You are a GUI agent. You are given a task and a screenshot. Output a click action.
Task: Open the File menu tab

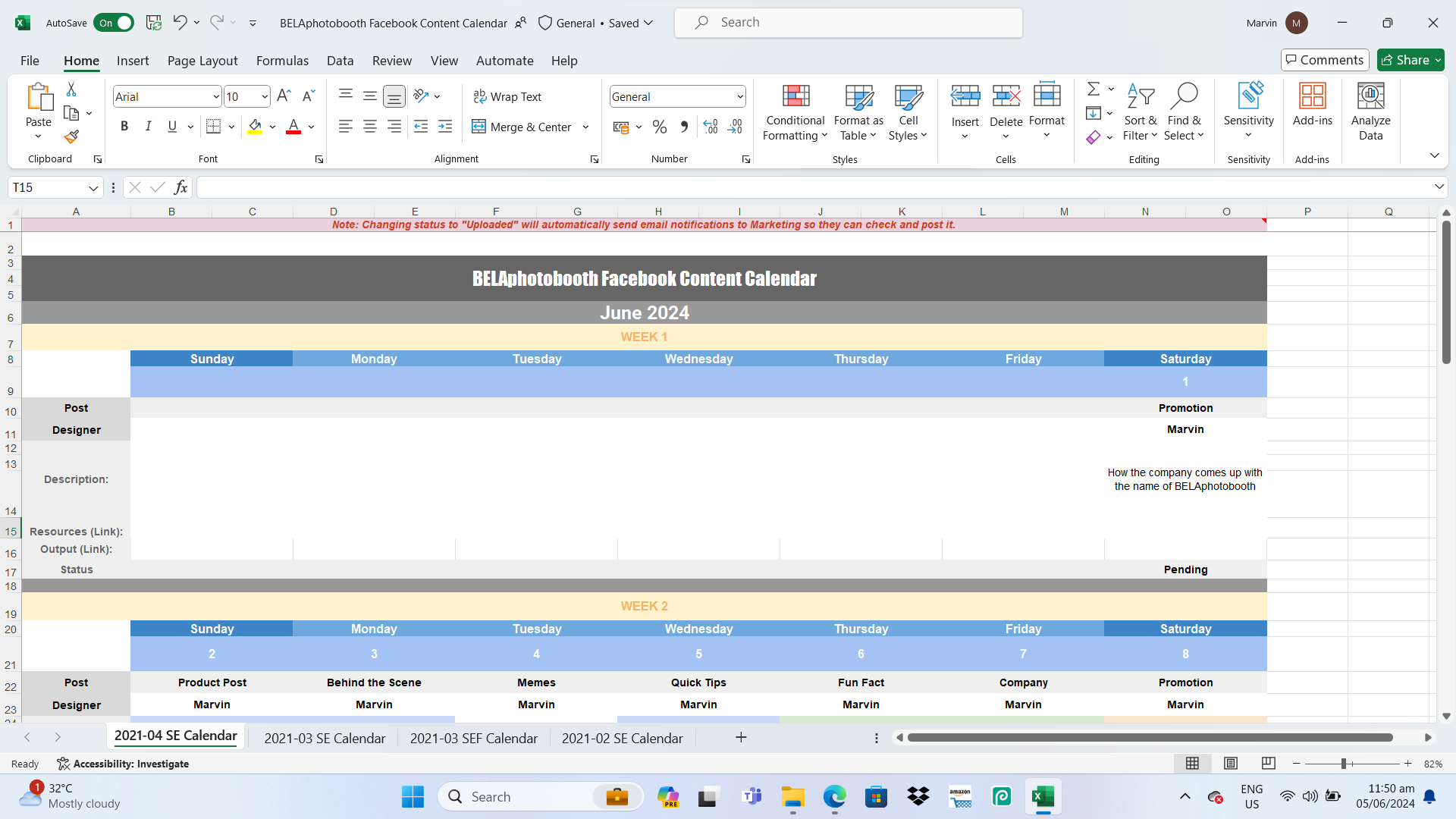pos(30,61)
